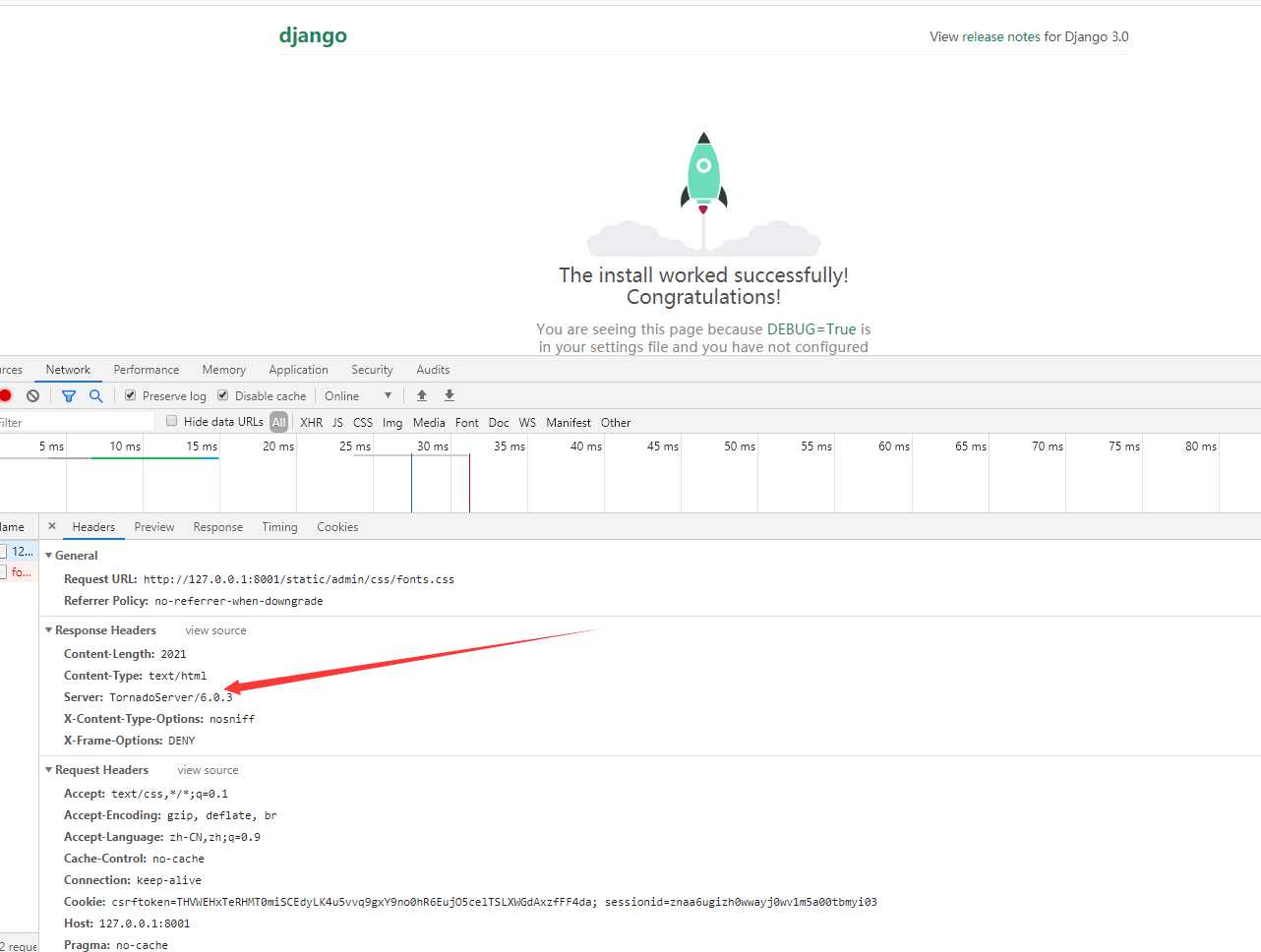Close the request details pane with X
The width and height of the screenshot is (1261, 952).
click(x=52, y=526)
